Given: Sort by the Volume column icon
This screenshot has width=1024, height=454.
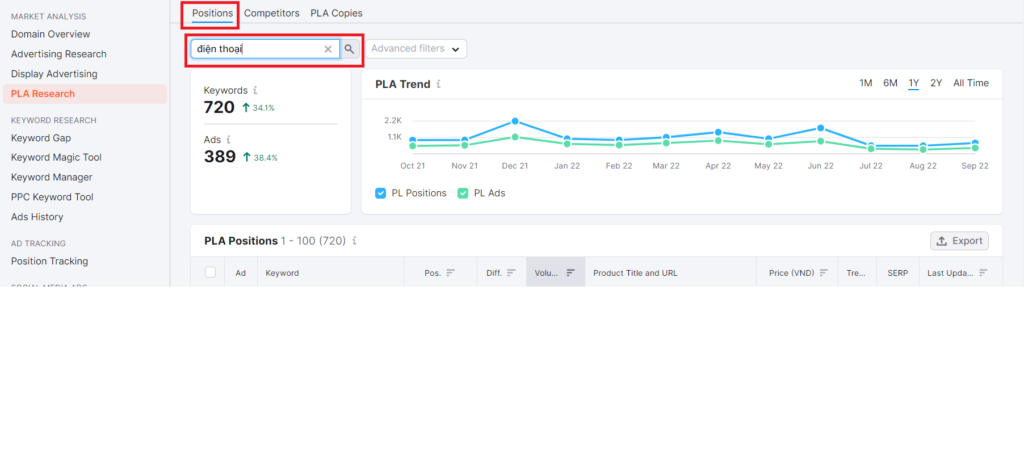Looking at the screenshot, I should tap(570, 273).
